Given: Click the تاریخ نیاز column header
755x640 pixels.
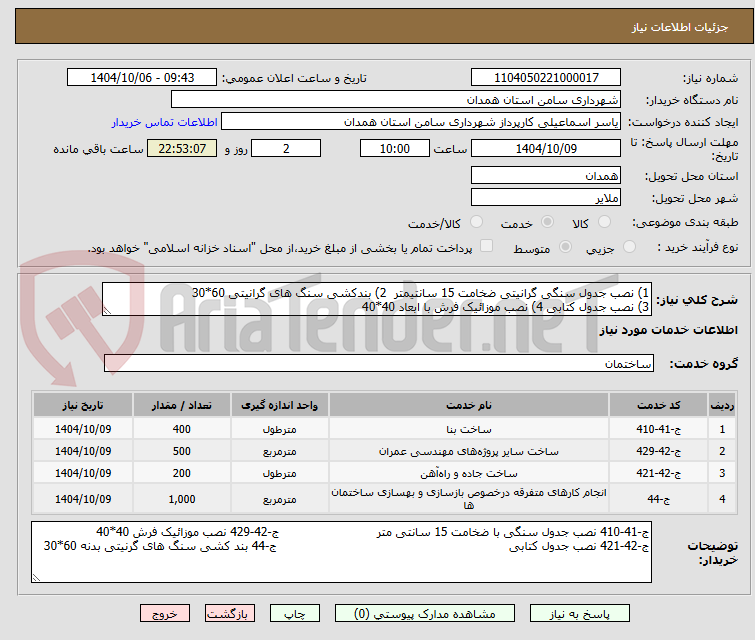Looking at the screenshot, I should [83, 405].
